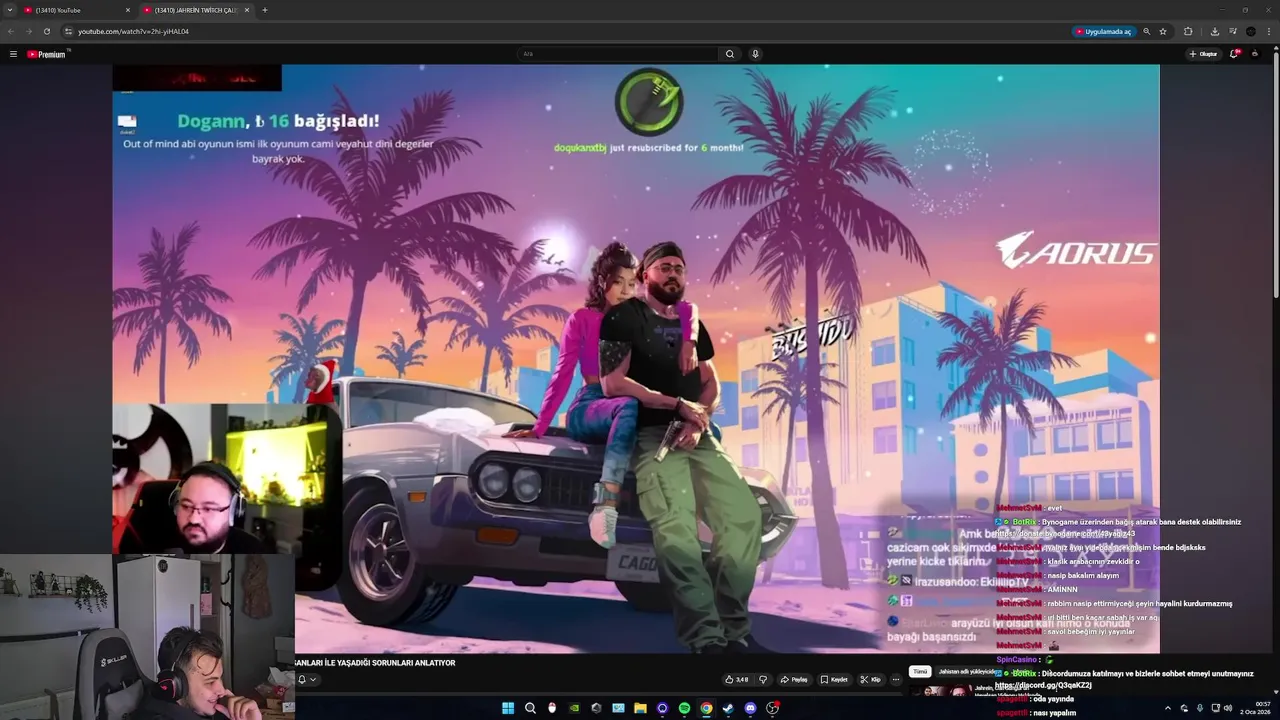This screenshot has width=1280, height=720.
Task: Click the system tray microphone icon
Action: point(1199,708)
